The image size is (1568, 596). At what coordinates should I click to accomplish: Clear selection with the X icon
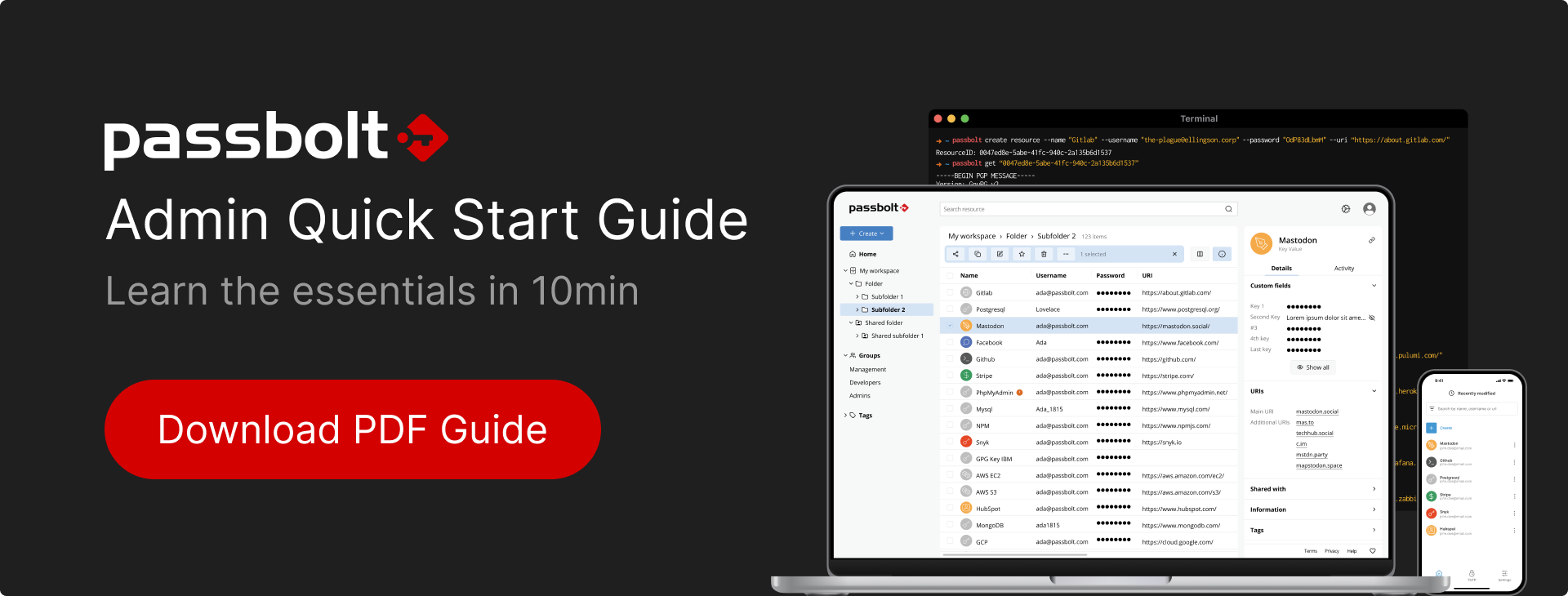pyautogui.click(x=1174, y=254)
